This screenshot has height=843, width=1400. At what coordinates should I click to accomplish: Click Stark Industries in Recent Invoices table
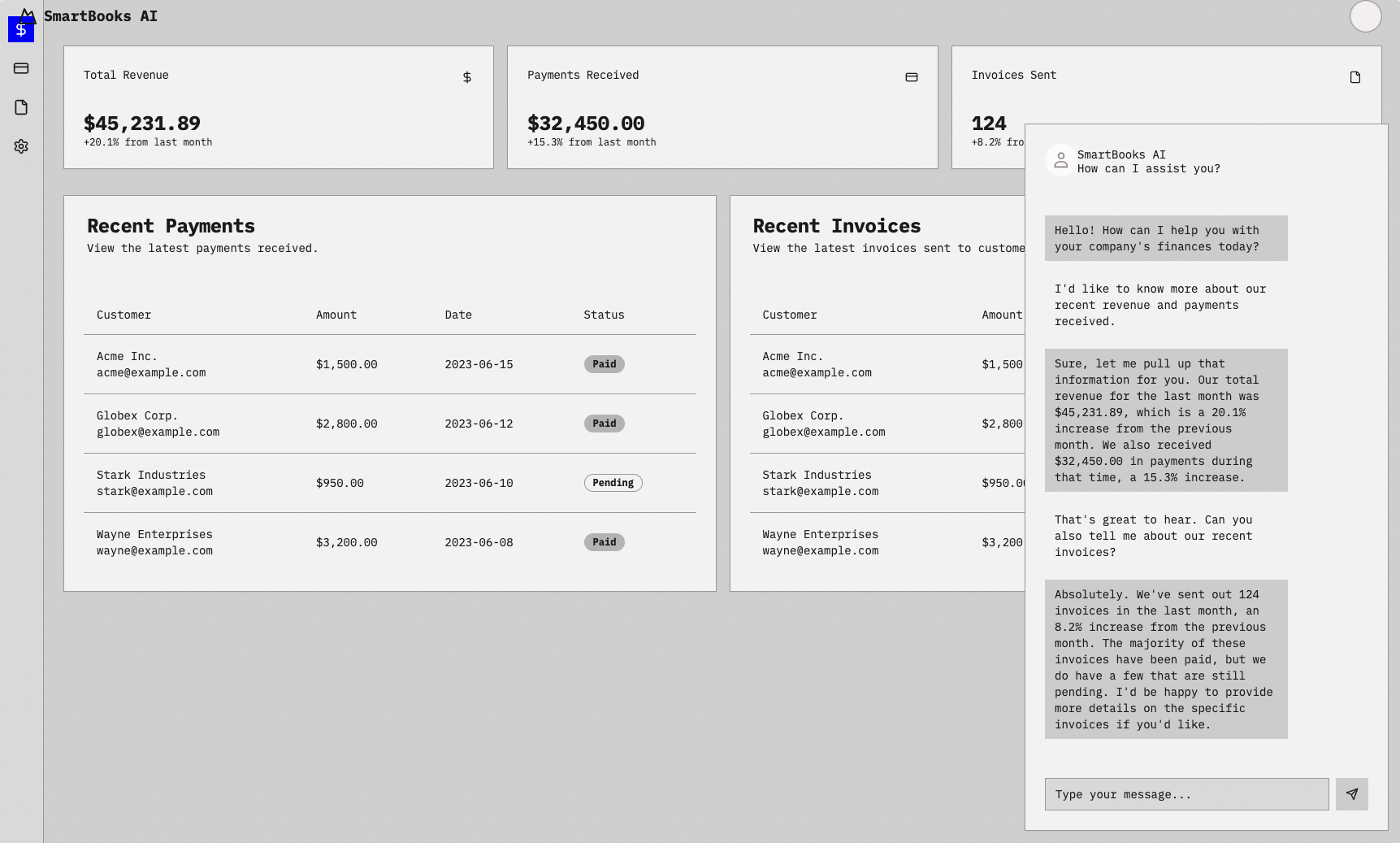tap(817, 475)
